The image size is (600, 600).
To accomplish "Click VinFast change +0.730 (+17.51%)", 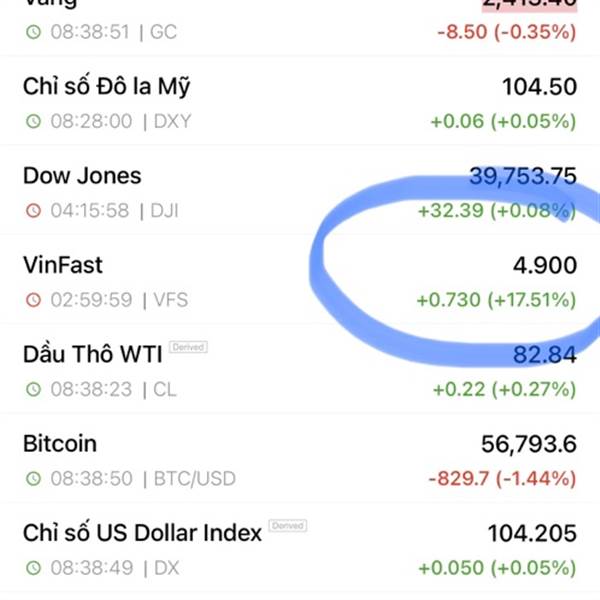I will [497, 300].
